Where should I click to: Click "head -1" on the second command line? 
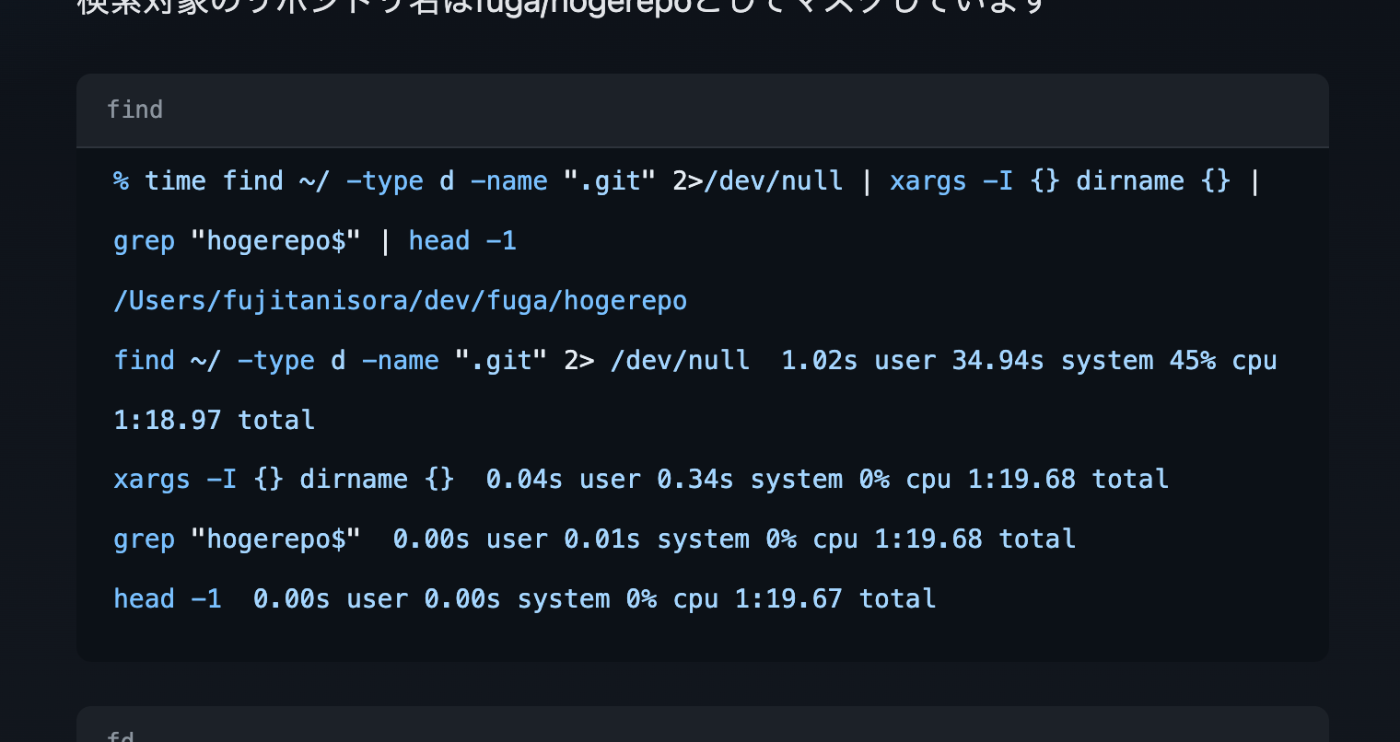tap(462, 241)
